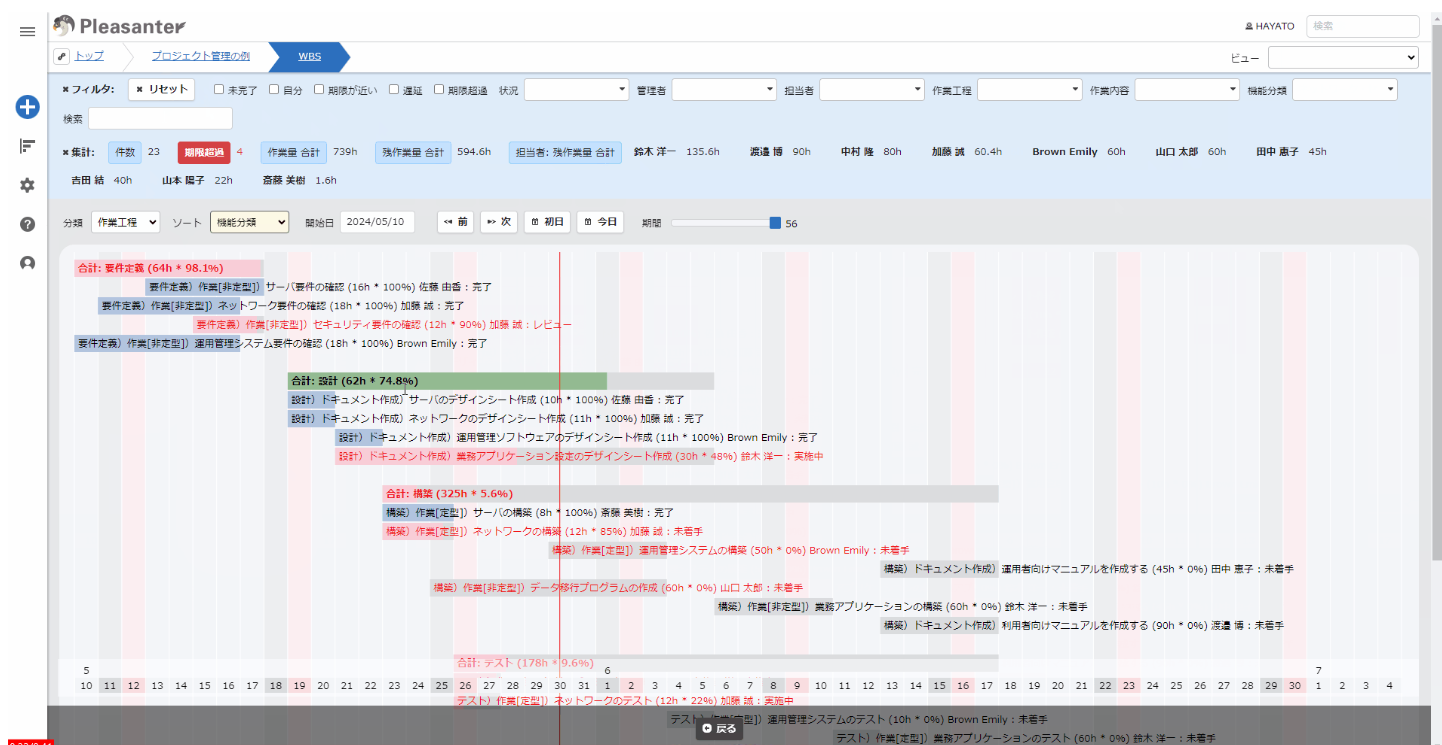The width and height of the screenshot is (1442, 745).
Task: Toggle the 期限が近い checkbox
Action: click(305, 90)
